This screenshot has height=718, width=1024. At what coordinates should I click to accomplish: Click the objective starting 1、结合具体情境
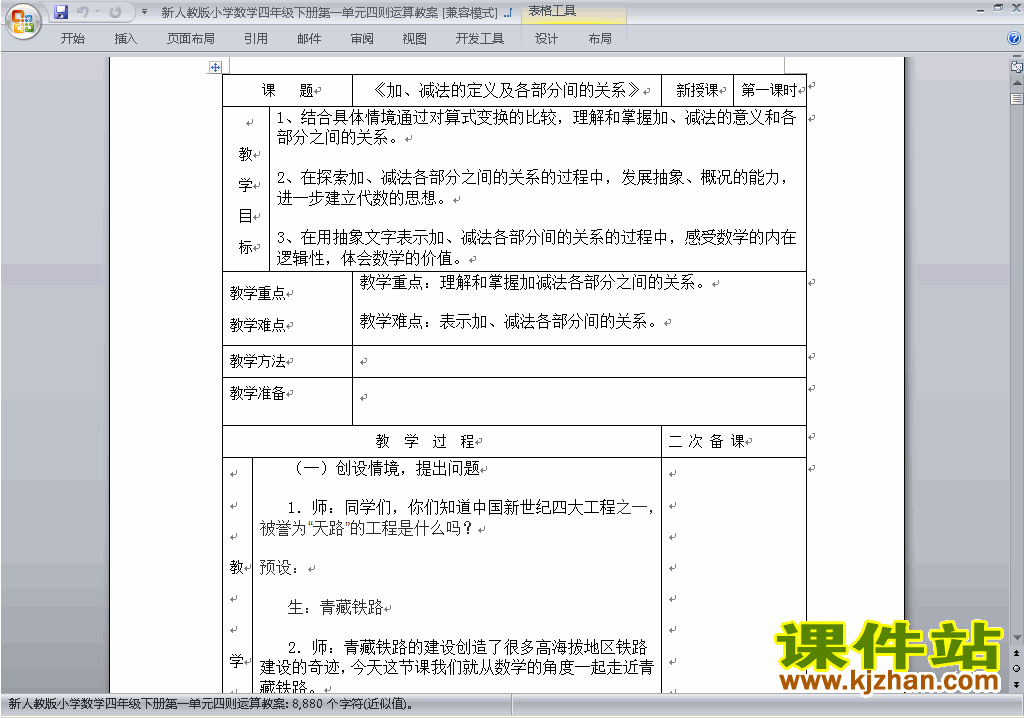[x=537, y=127]
